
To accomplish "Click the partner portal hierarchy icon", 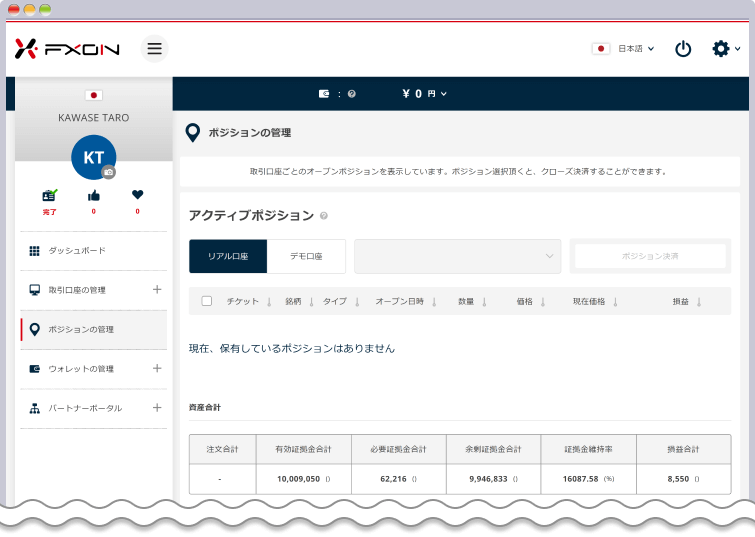I will coord(35,408).
